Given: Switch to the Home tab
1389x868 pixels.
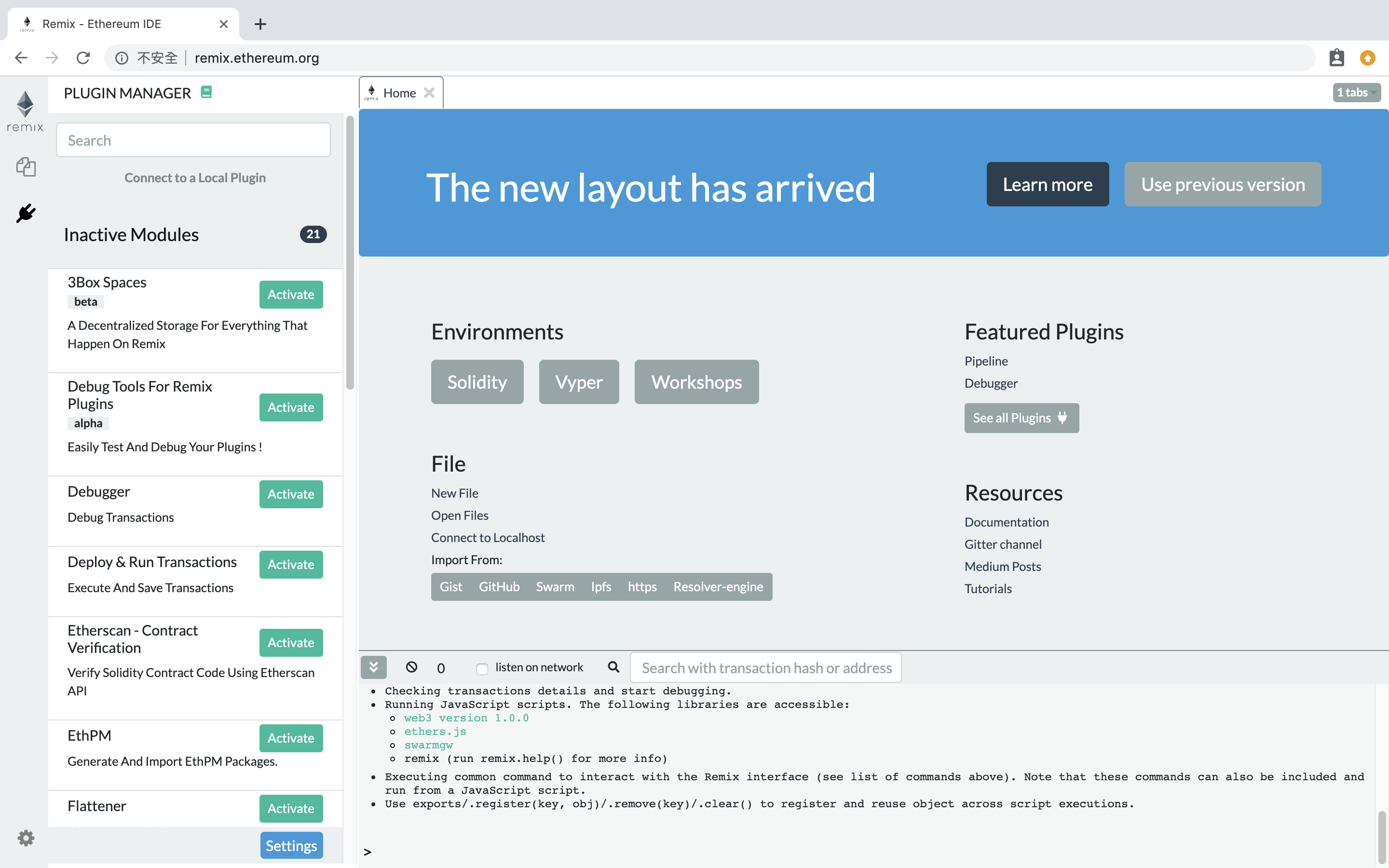Looking at the screenshot, I should [x=399, y=93].
